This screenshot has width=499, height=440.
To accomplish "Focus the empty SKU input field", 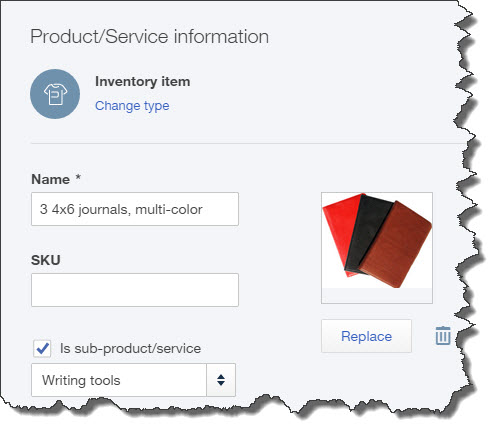I will (x=135, y=290).
